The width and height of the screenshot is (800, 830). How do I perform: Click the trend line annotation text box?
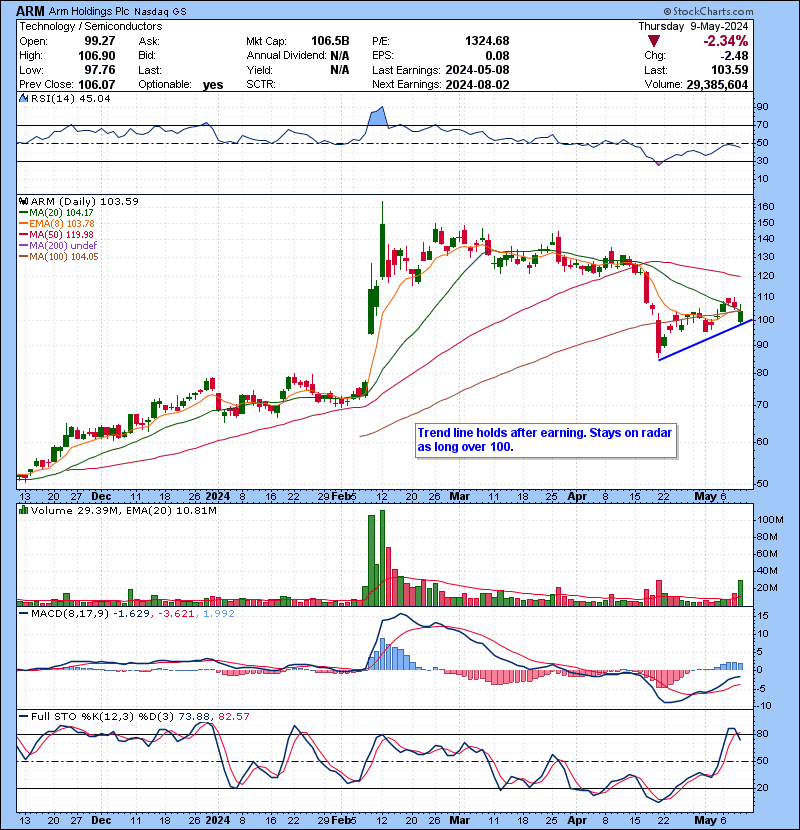tap(546, 440)
